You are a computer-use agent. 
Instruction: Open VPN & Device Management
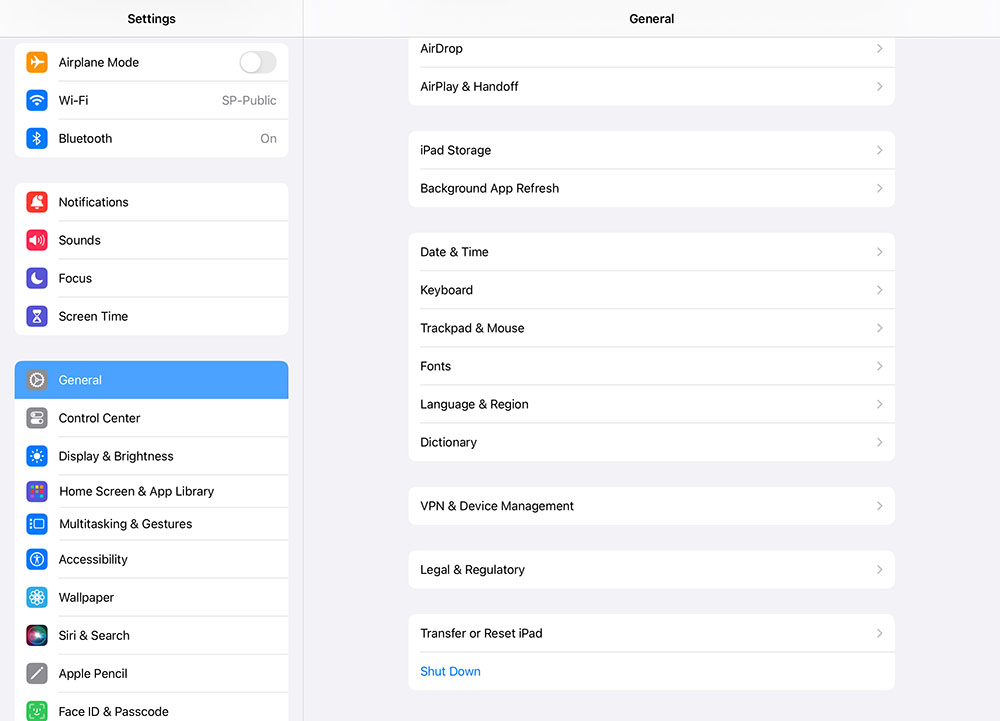651,506
